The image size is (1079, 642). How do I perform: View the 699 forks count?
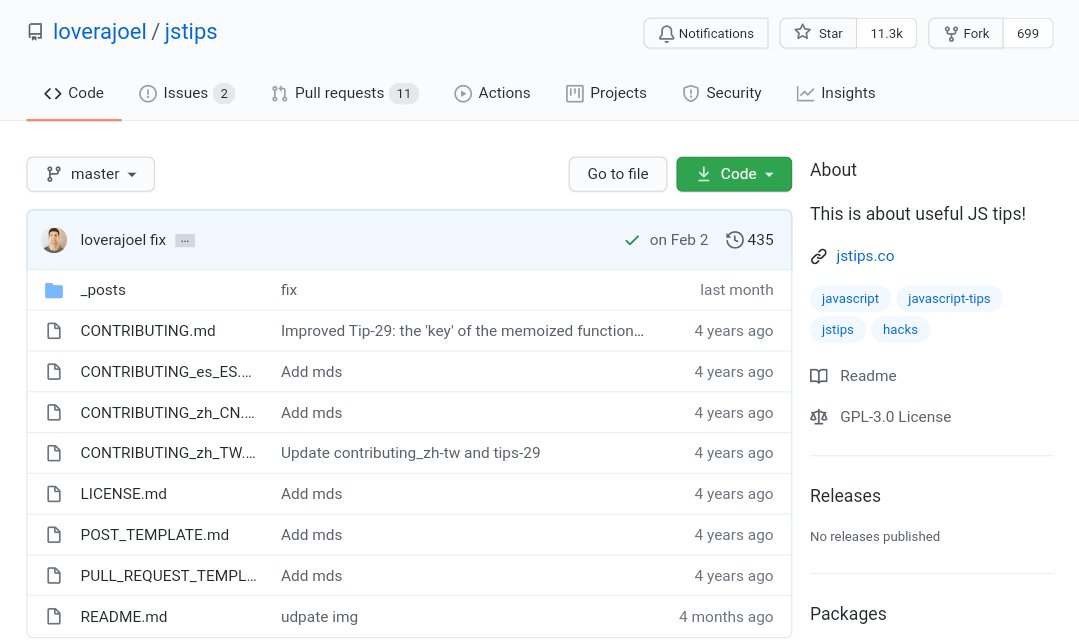click(1027, 33)
